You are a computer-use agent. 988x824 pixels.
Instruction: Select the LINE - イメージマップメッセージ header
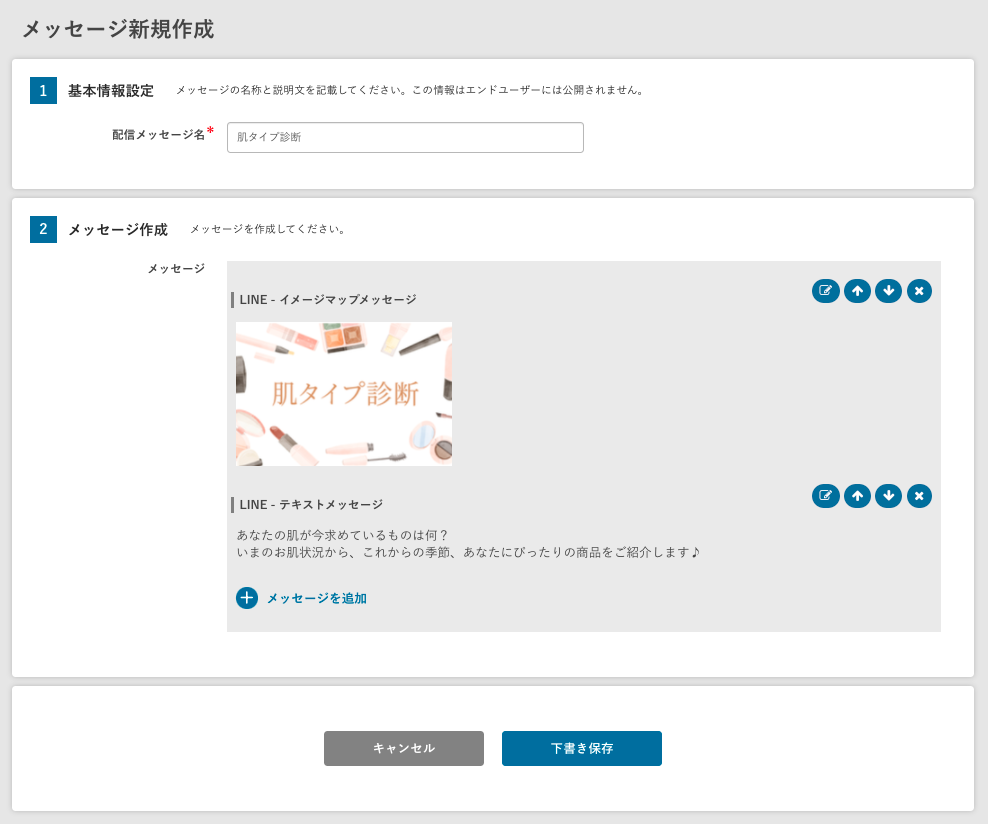pos(328,300)
